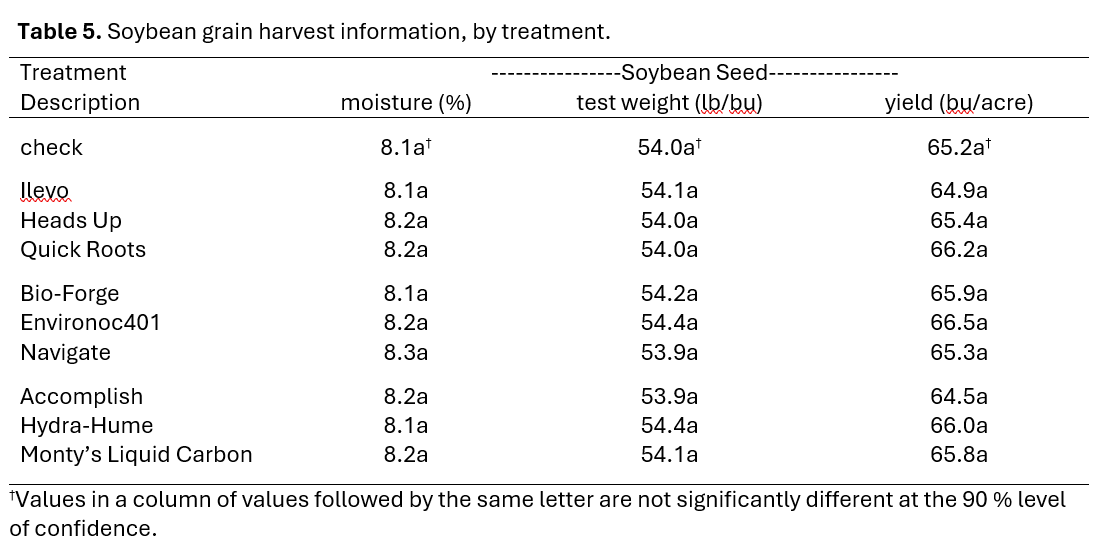
Task: Select the Bio-Forge treatment name
Action: [x=70, y=293]
